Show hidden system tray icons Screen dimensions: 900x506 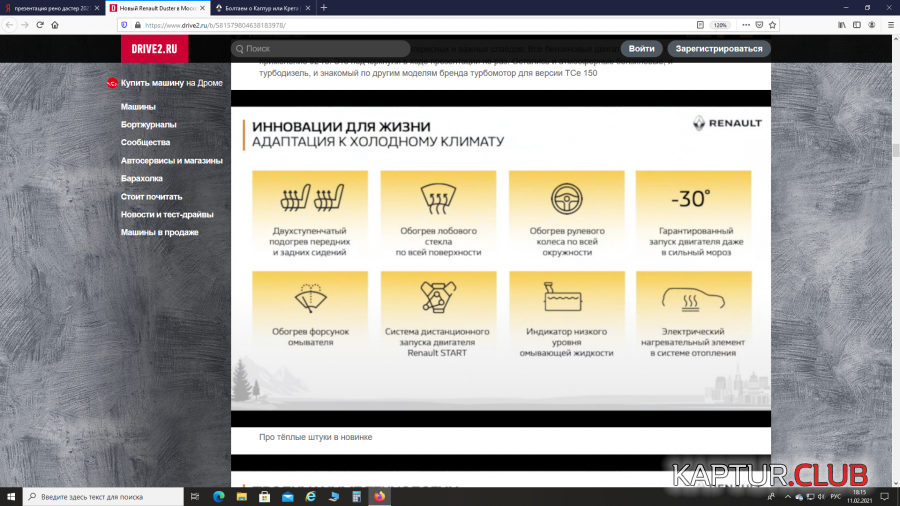[788, 497]
